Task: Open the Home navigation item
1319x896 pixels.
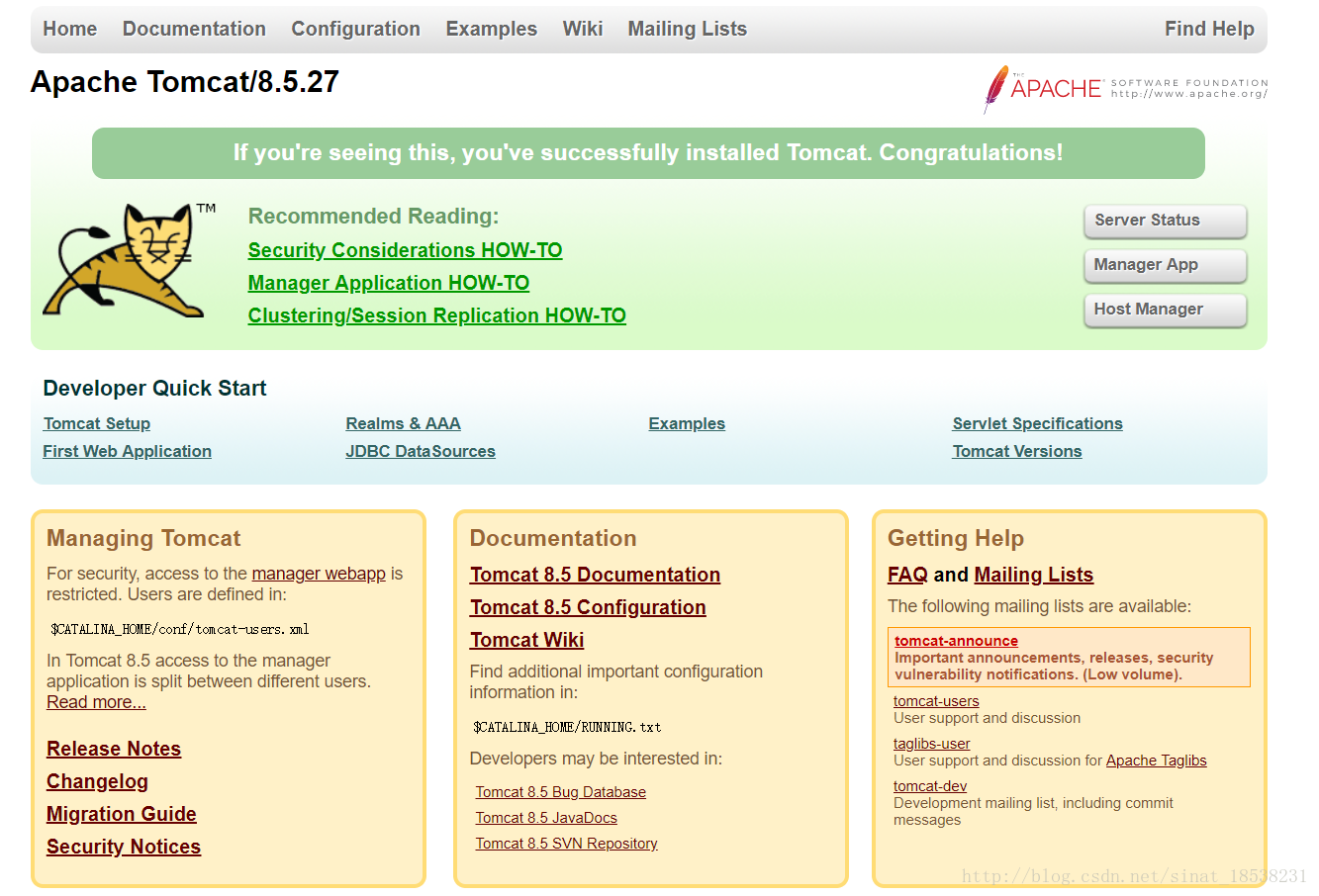Action: pyautogui.click(x=70, y=29)
